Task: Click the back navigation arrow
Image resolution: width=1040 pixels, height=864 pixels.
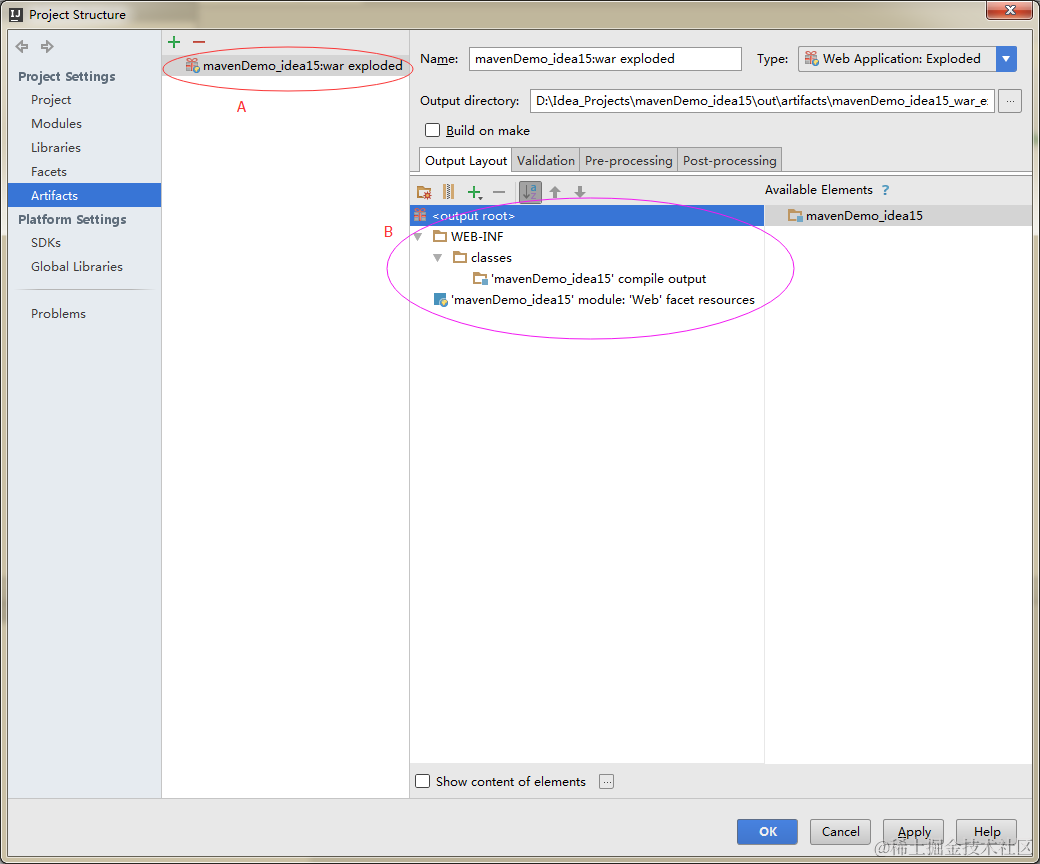Action: pyautogui.click(x=22, y=46)
